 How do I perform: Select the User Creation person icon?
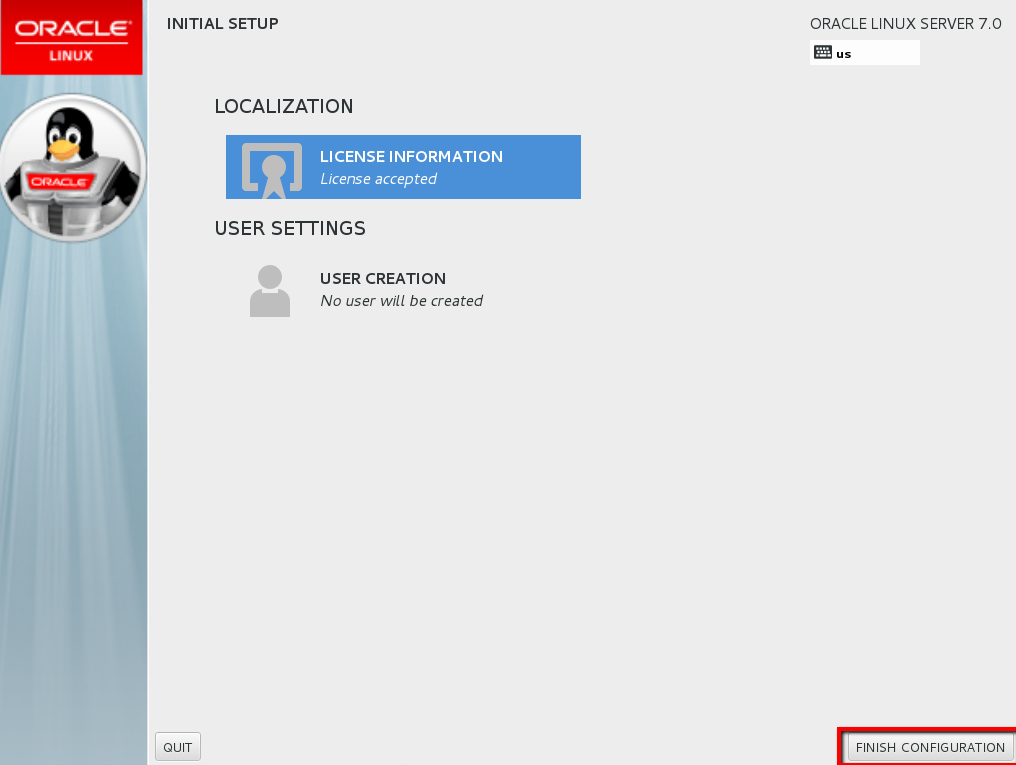coord(270,291)
